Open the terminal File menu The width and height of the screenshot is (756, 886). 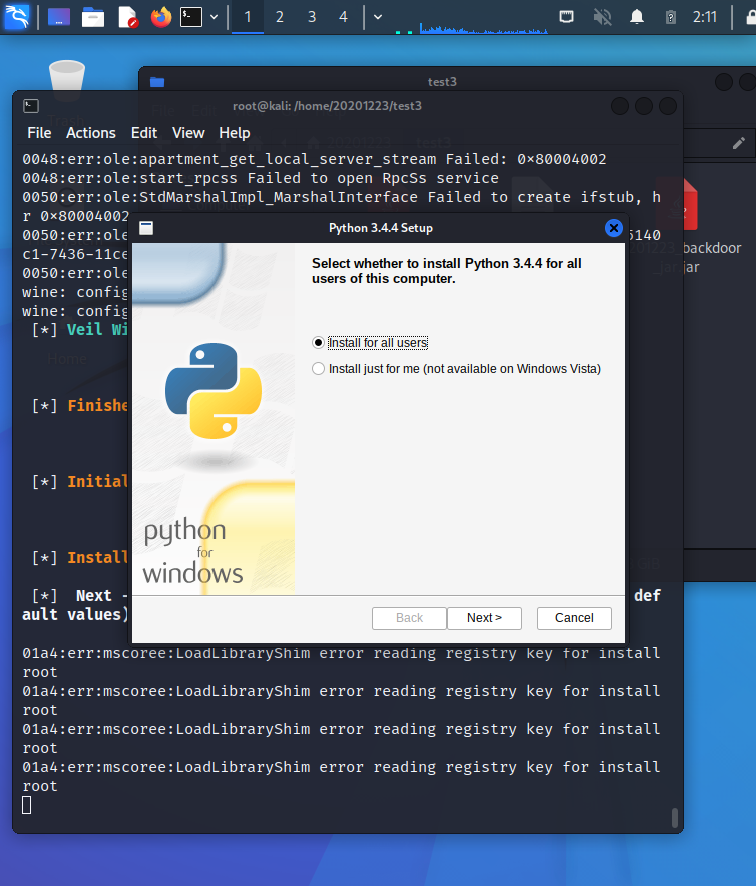[x=39, y=133]
